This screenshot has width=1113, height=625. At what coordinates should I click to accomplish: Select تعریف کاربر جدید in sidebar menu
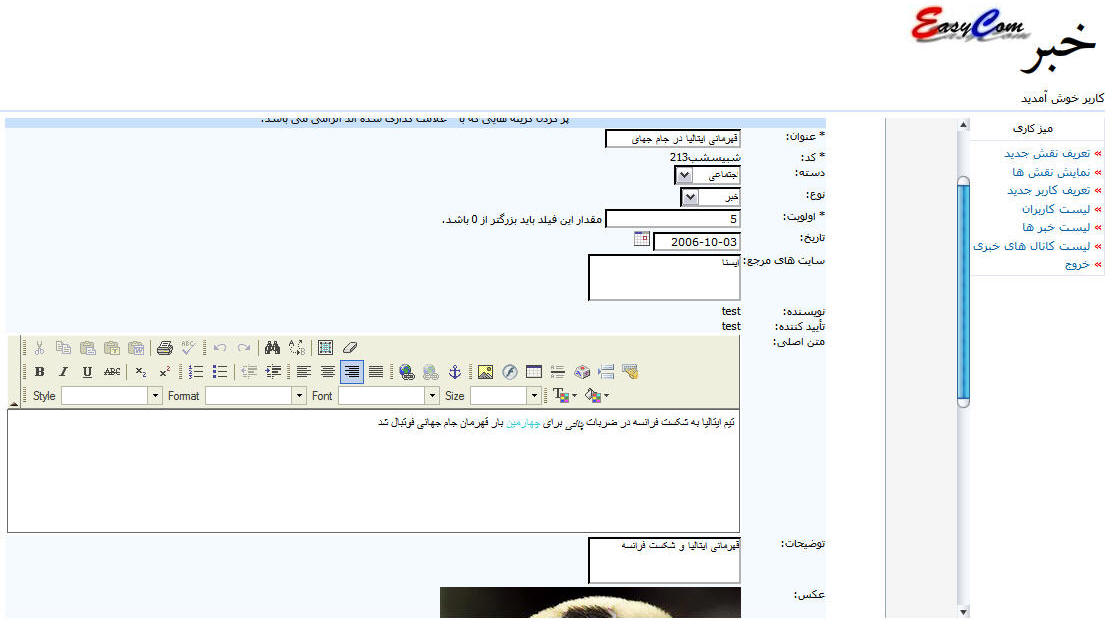pos(1047,190)
